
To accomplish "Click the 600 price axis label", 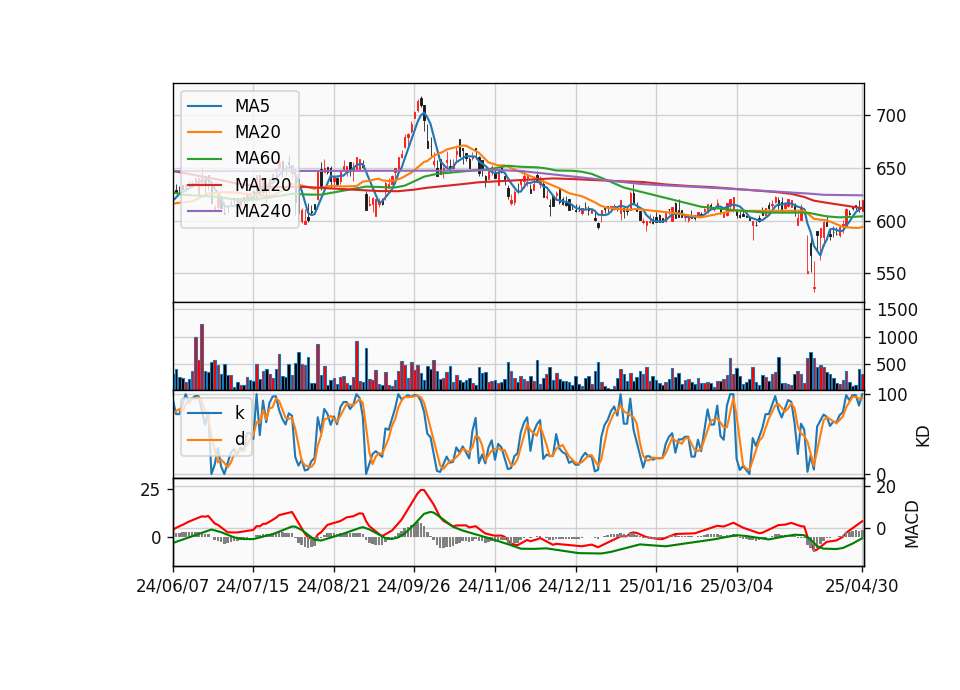I will coord(891,222).
